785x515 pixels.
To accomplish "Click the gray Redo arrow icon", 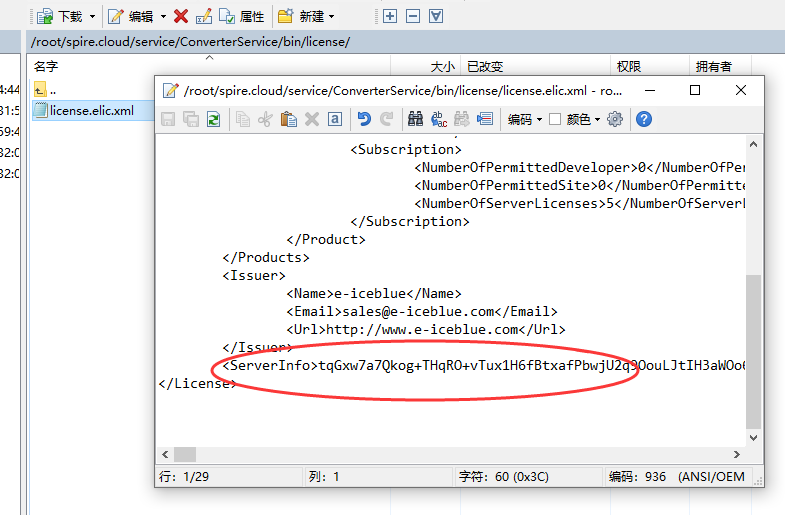I will pos(386,119).
